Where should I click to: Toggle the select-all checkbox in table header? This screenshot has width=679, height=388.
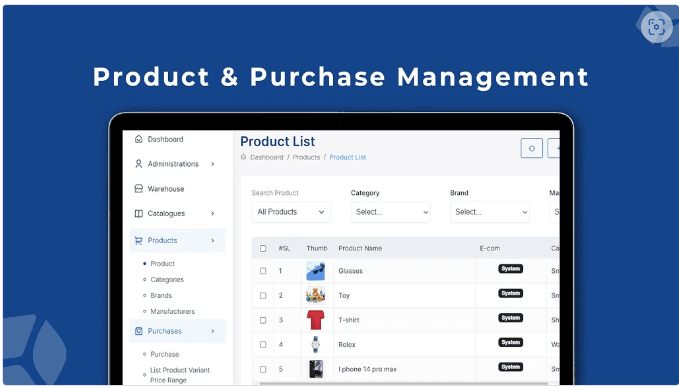click(x=263, y=249)
